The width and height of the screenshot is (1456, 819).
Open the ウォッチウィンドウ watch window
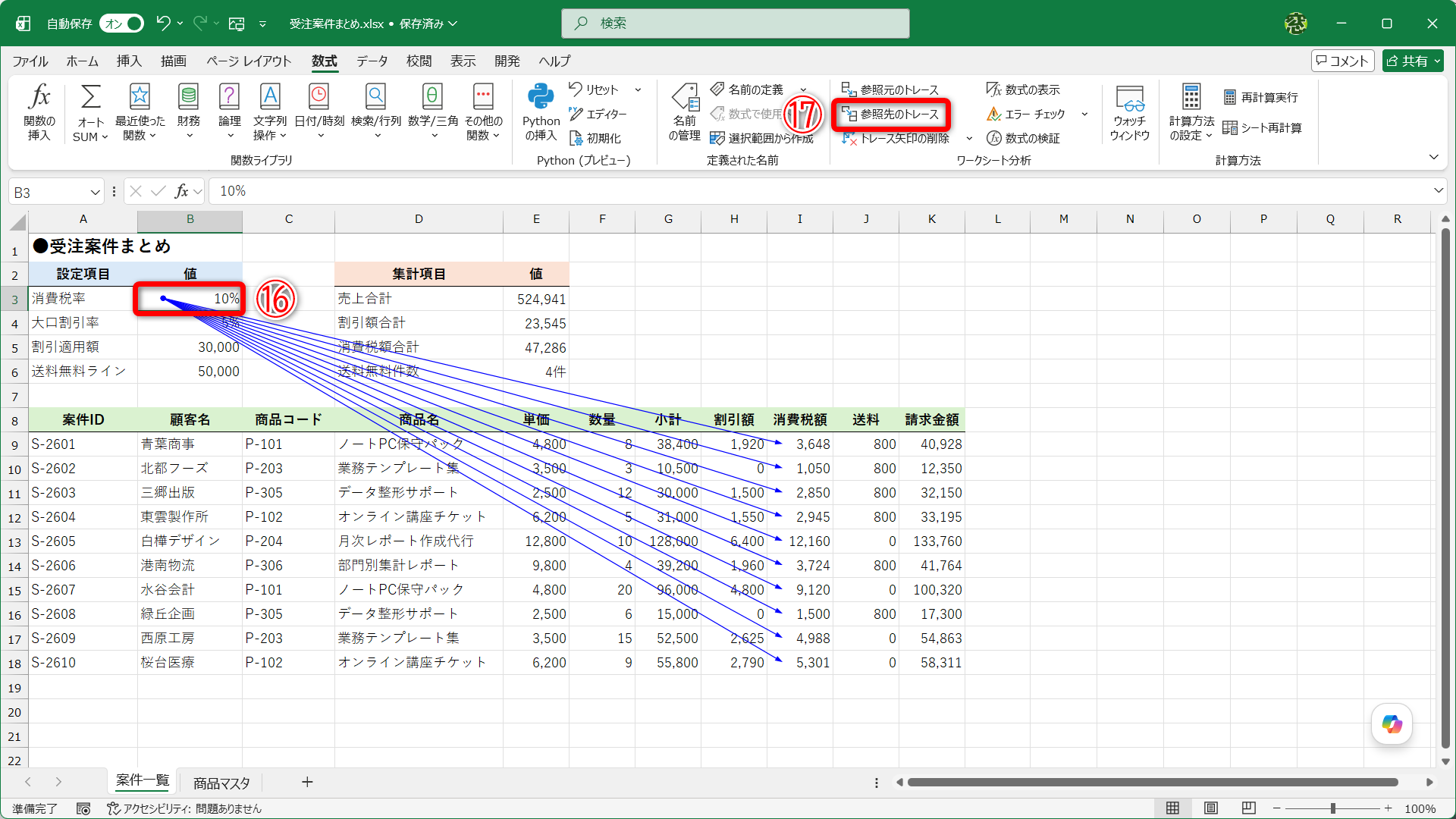coord(1129,112)
